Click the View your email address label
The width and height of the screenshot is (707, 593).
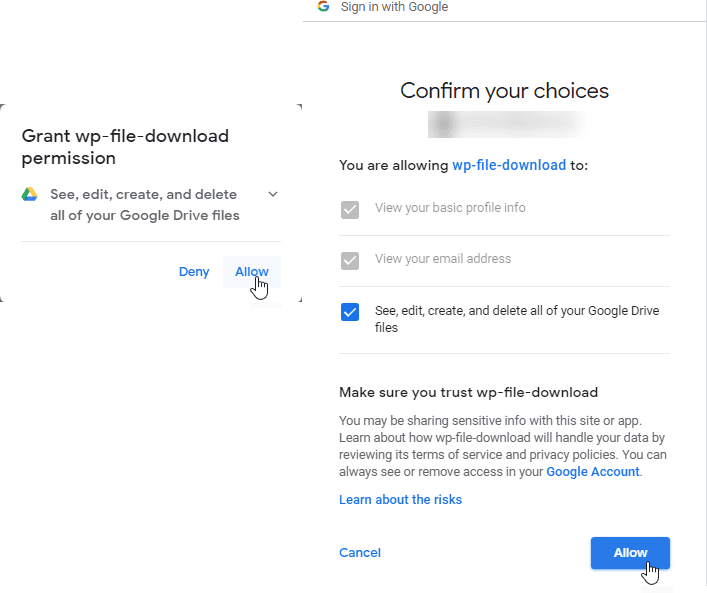click(443, 259)
